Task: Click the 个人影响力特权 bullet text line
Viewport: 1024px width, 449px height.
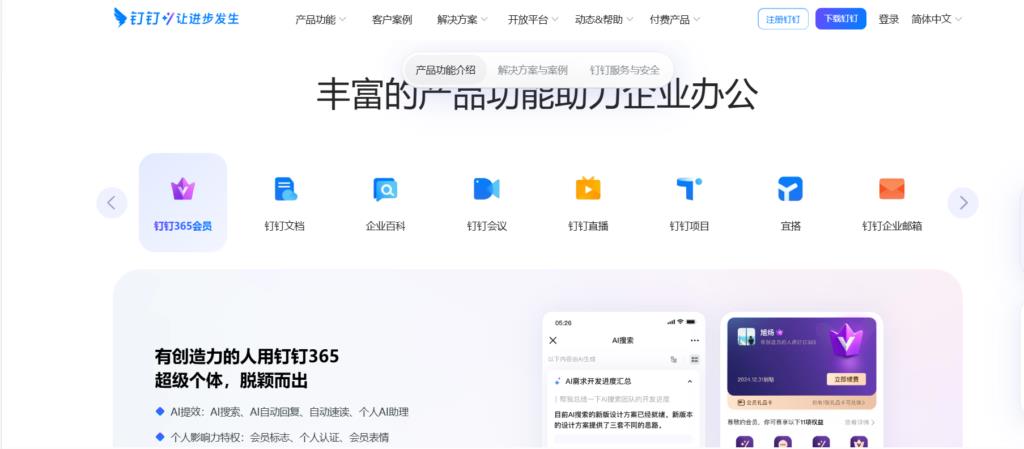Action: [x=280, y=437]
